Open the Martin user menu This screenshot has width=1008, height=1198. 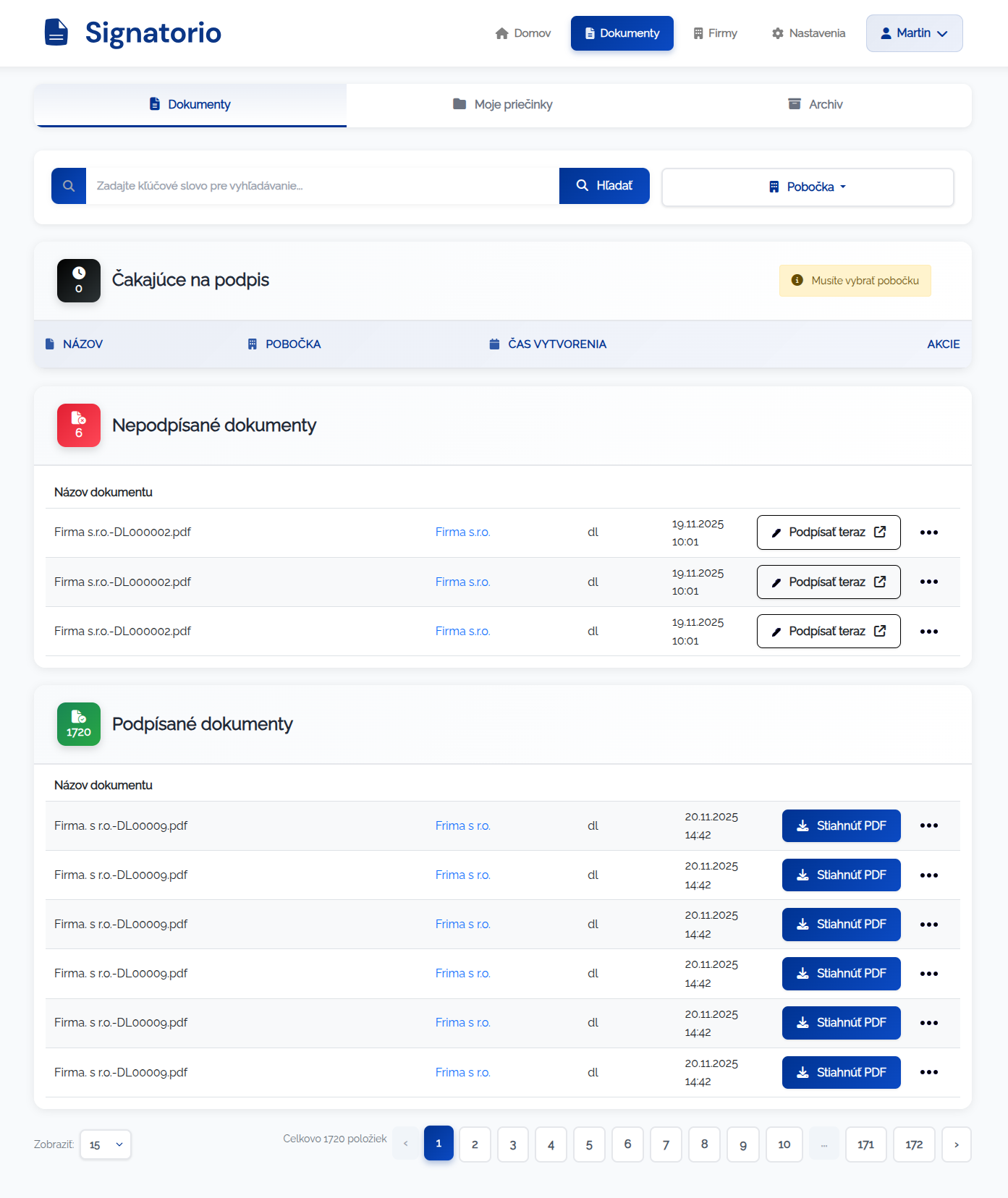pos(915,33)
